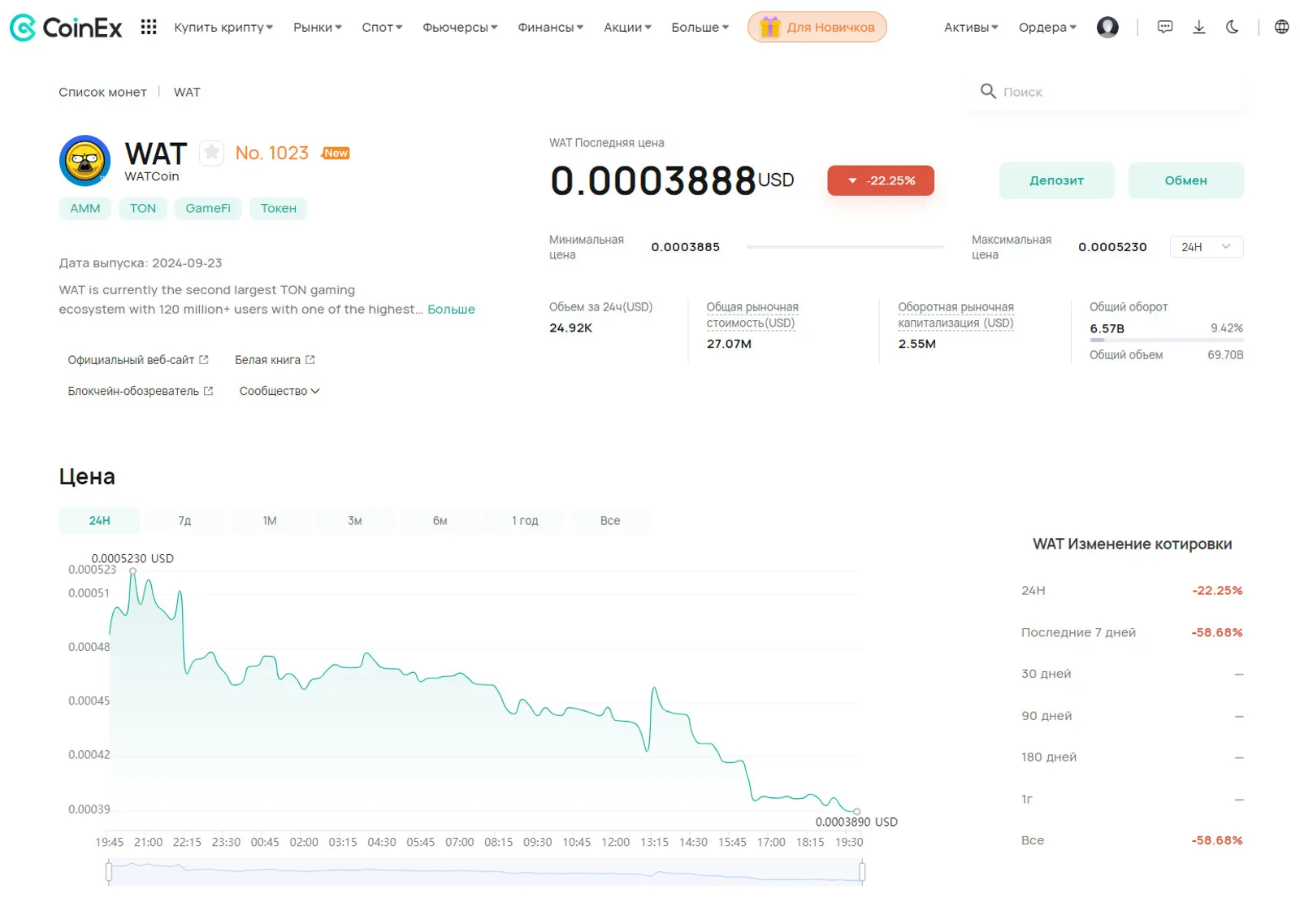Image resolution: width=1300 pixels, height=924 pixels.
Task: Click the external link icon beside Белая книга
Action: pyautogui.click(x=310, y=359)
